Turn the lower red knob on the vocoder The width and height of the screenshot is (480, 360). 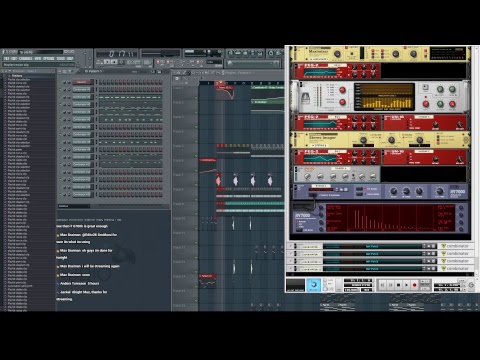pyautogui.click(x=343, y=102)
